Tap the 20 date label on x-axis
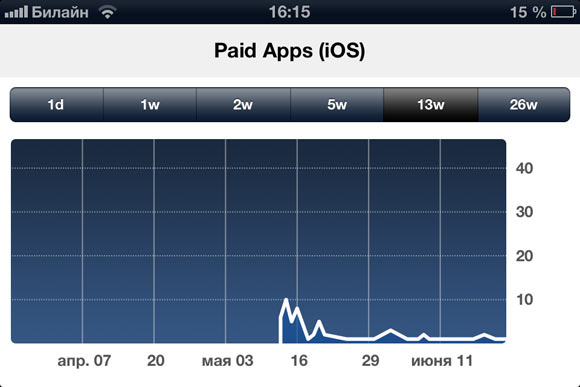 point(156,360)
